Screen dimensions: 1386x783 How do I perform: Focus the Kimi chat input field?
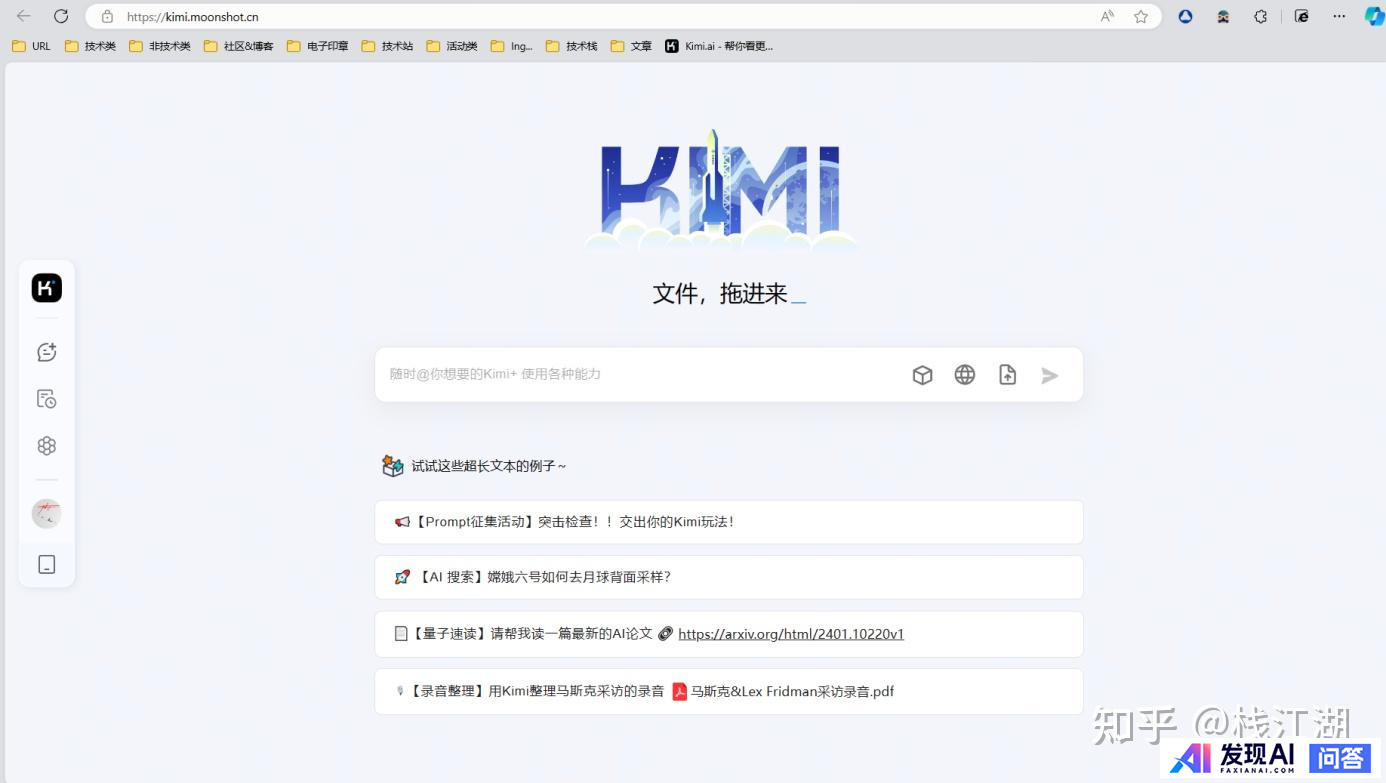pyautogui.click(x=640, y=374)
